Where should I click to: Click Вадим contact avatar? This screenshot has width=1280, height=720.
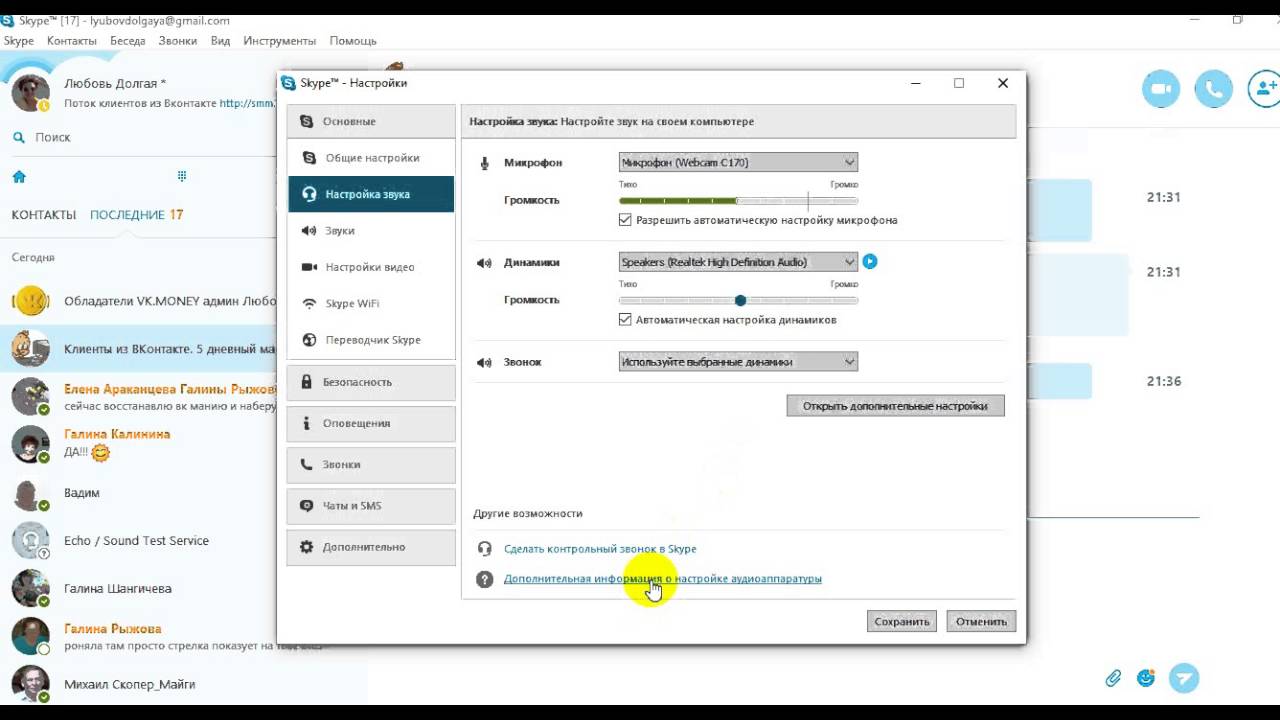pos(30,493)
